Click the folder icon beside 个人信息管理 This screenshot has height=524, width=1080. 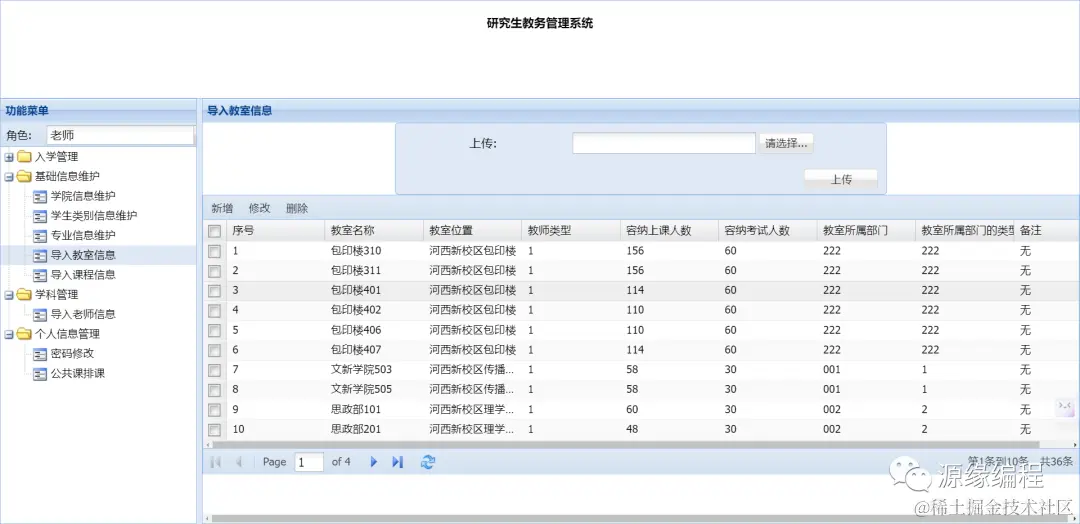click(24, 335)
